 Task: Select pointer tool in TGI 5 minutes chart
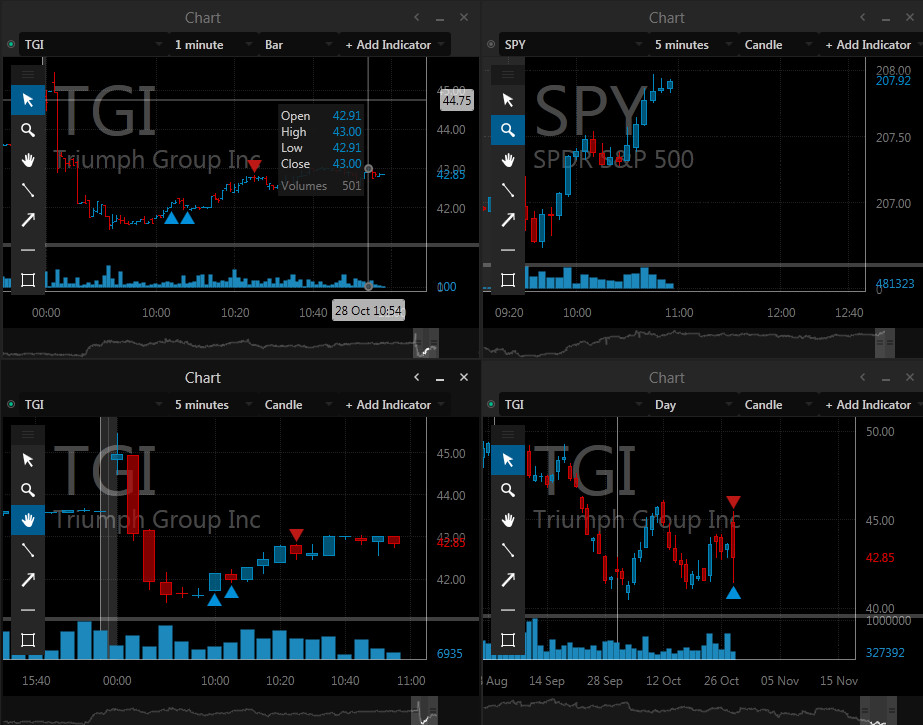click(28, 460)
